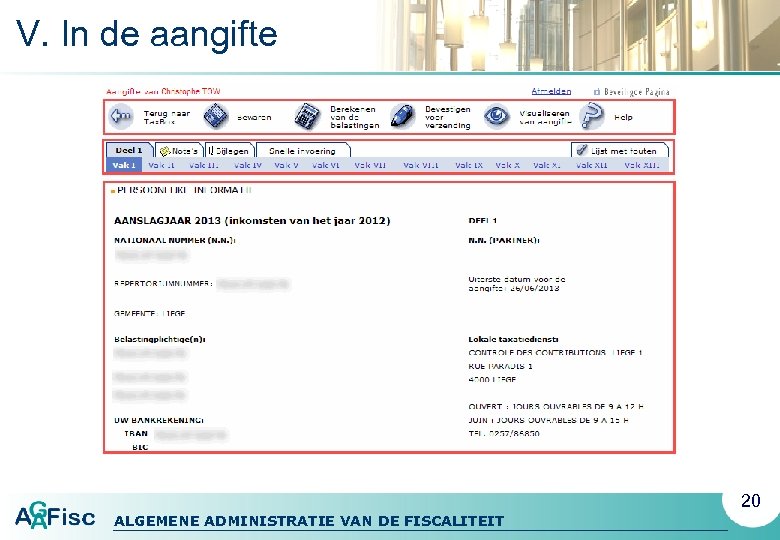780x540 pixels.
Task: Click the BIC label
Action: click(x=140, y=447)
